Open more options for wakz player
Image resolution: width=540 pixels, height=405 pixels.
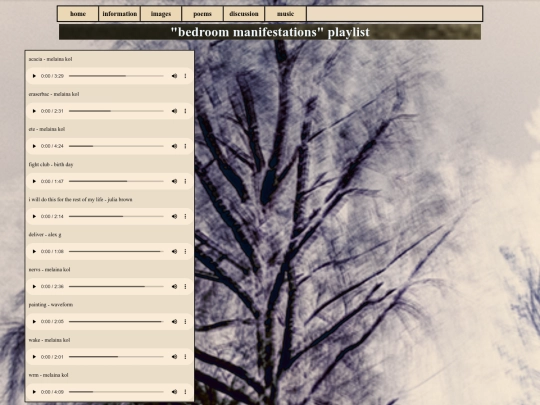click(x=185, y=357)
